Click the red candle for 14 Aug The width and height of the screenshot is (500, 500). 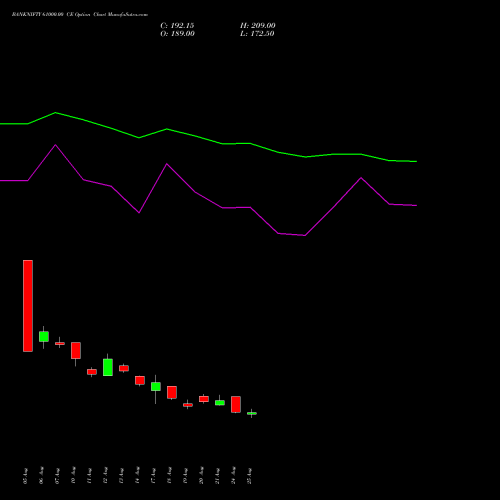pyautogui.click(x=140, y=380)
